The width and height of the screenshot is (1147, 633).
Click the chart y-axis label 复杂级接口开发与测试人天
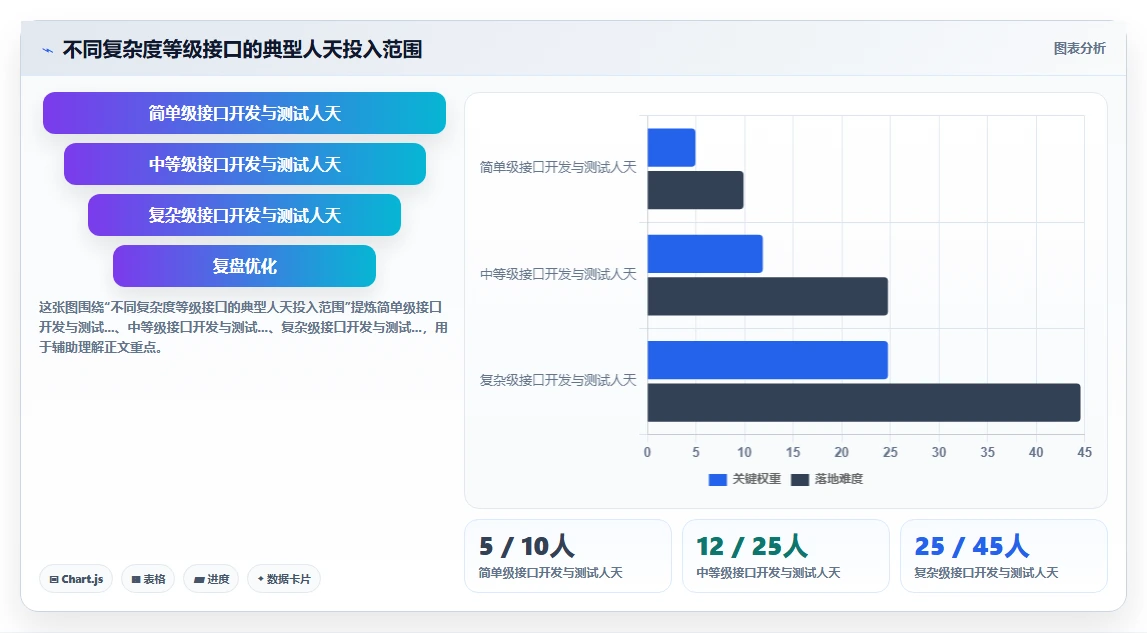coord(557,381)
